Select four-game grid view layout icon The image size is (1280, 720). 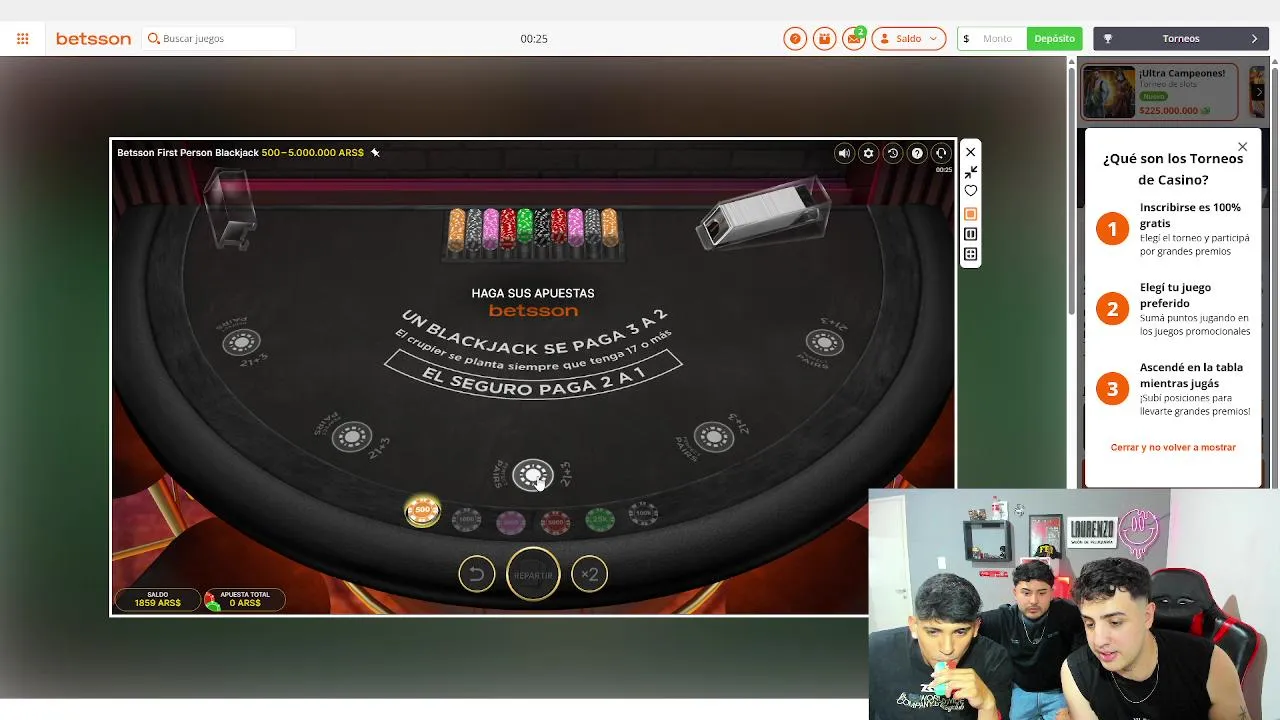pyautogui.click(x=970, y=255)
